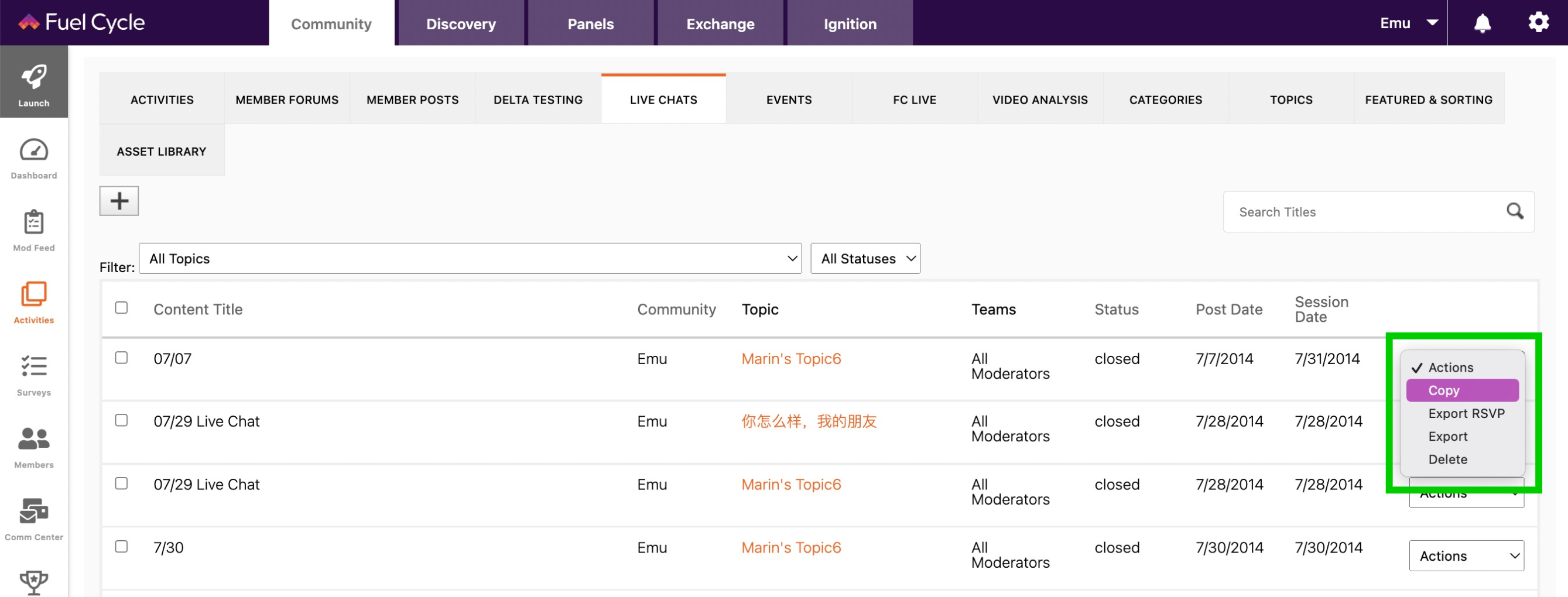
Task: Choose Export RSVP in the Actions menu
Action: pyautogui.click(x=1462, y=413)
